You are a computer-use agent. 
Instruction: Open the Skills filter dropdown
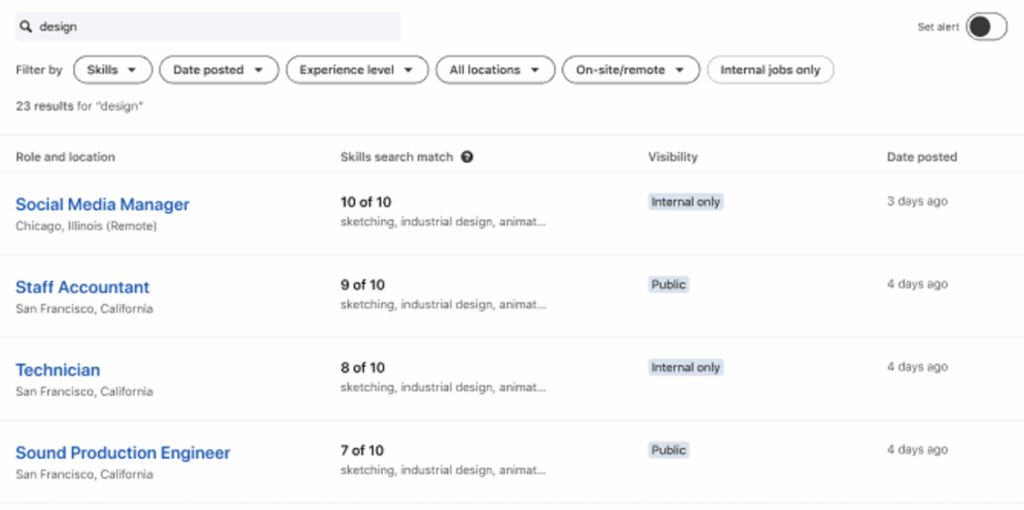(x=112, y=70)
